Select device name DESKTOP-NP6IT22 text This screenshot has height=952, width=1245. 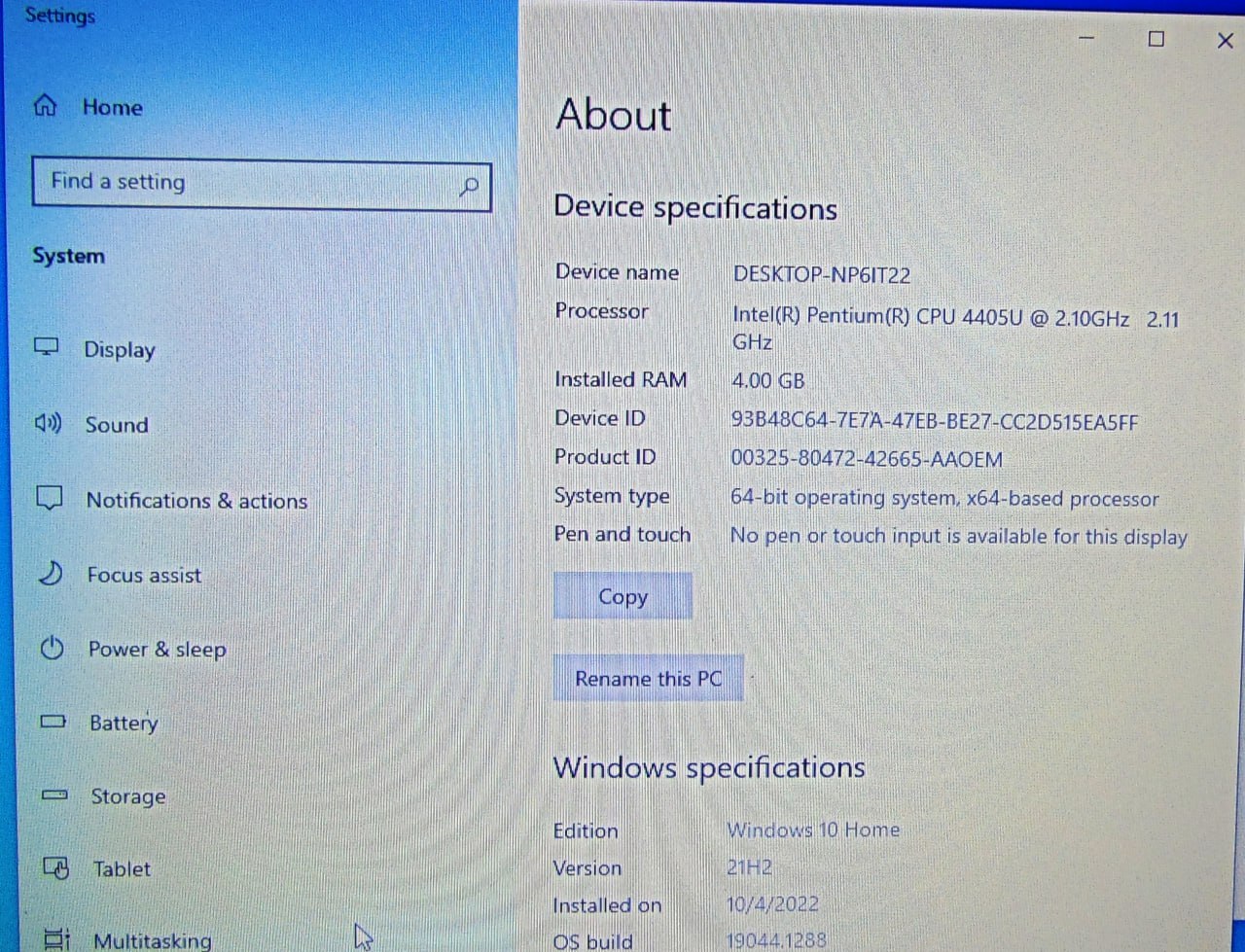(822, 274)
